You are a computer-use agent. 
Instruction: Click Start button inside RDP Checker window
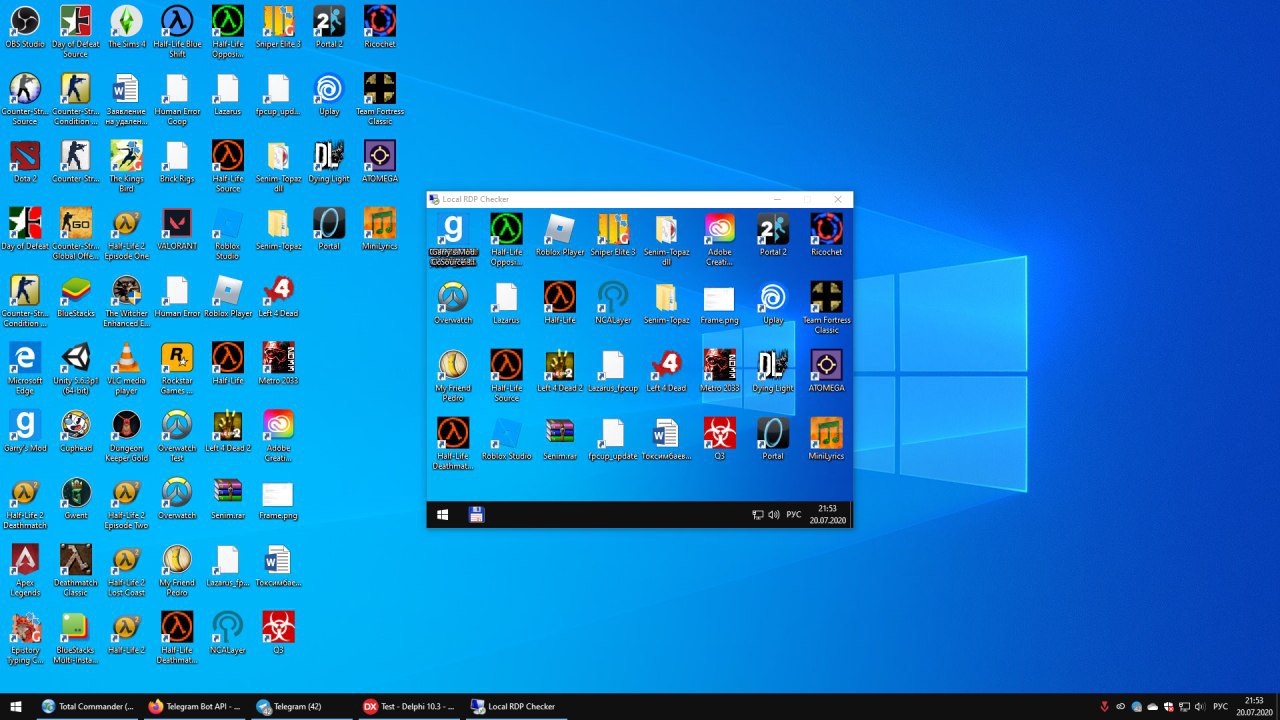pos(442,515)
